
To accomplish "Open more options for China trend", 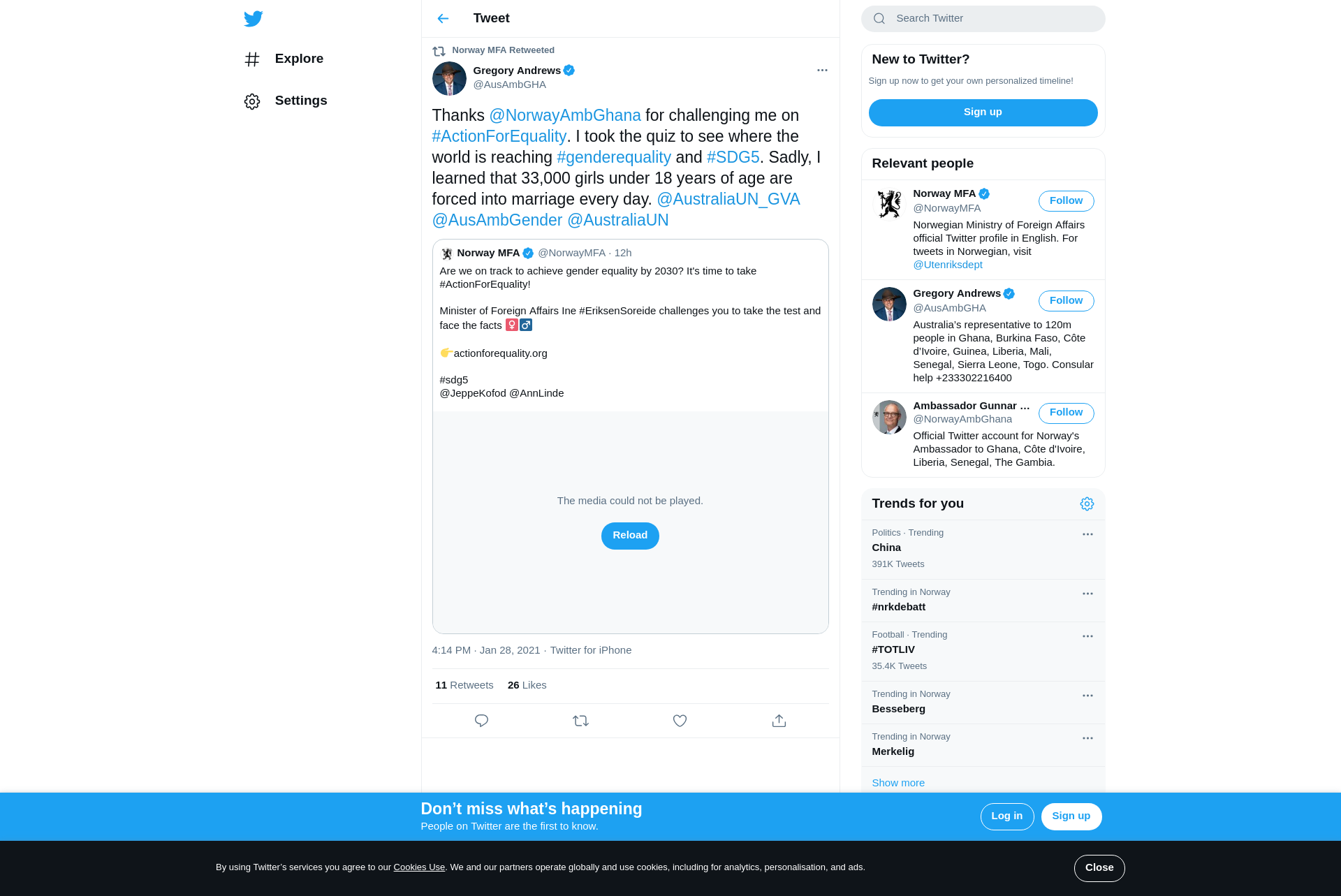I will click(x=1087, y=534).
